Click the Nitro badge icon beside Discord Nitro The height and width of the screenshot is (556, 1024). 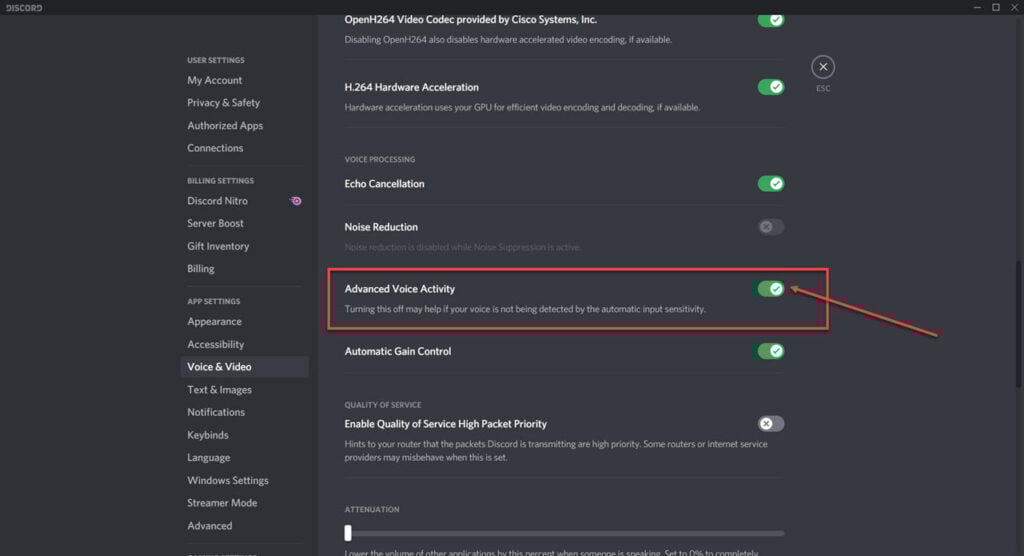[296, 201]
